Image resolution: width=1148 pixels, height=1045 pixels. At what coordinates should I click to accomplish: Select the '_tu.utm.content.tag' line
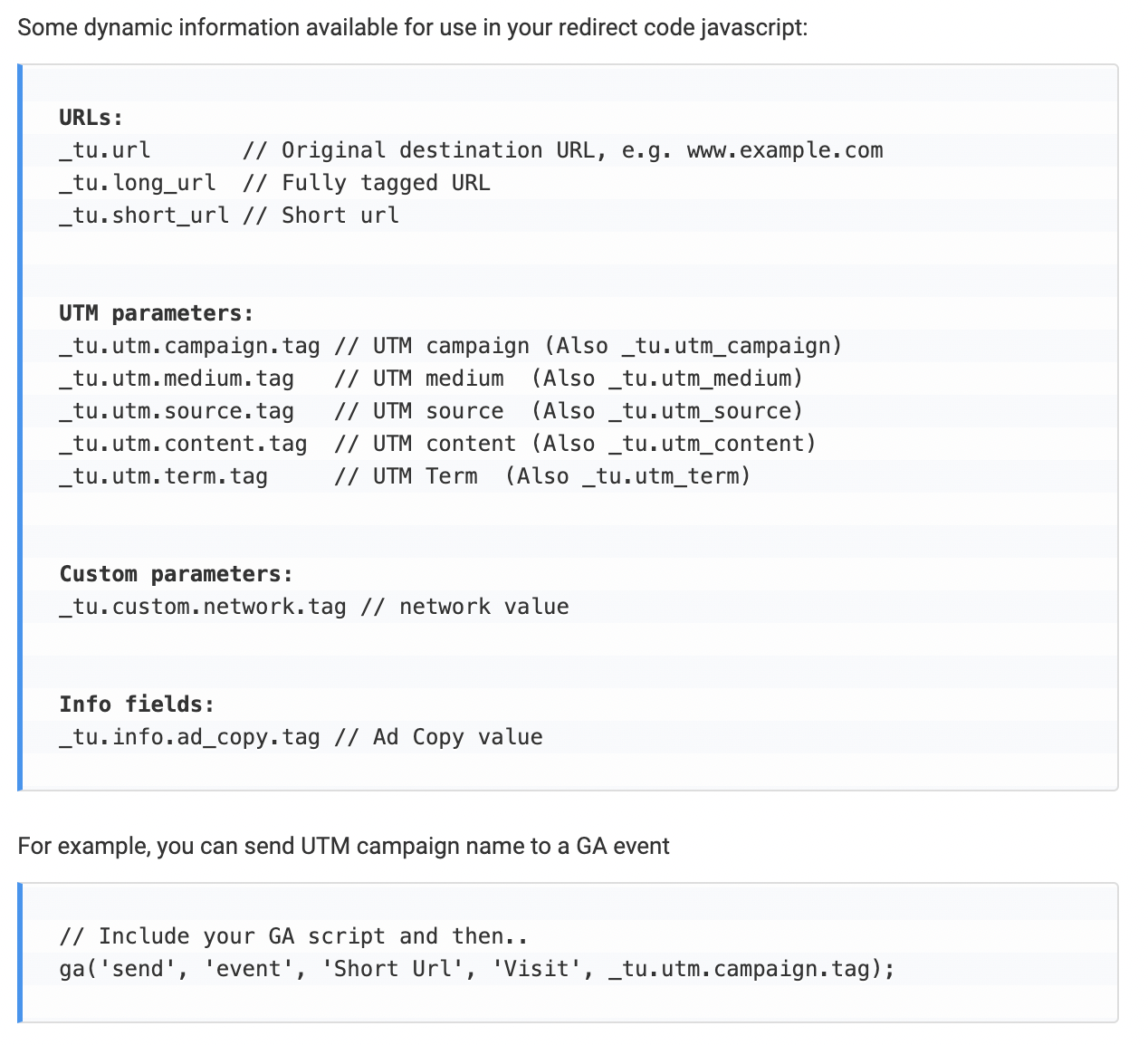pyautogui.click(x=438, y=444)
